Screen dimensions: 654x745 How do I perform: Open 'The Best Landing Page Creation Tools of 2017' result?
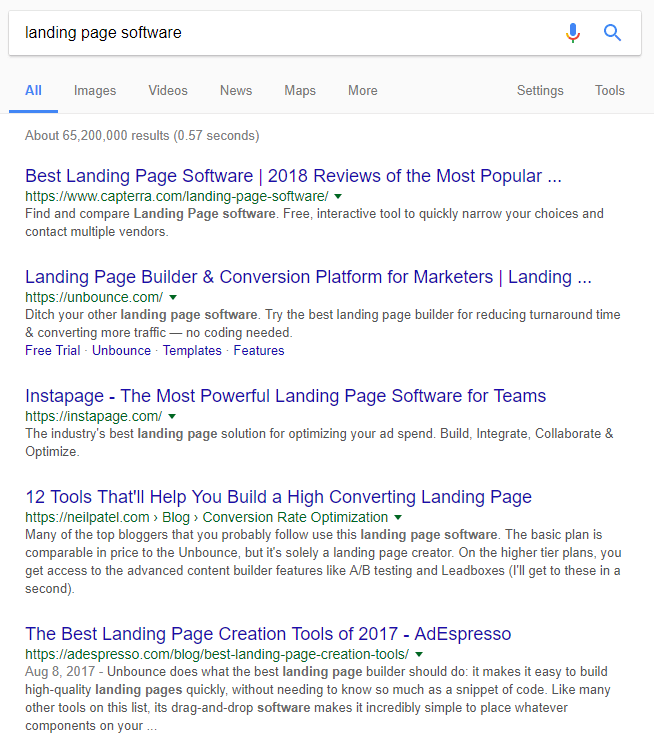(x=268, y=634)
